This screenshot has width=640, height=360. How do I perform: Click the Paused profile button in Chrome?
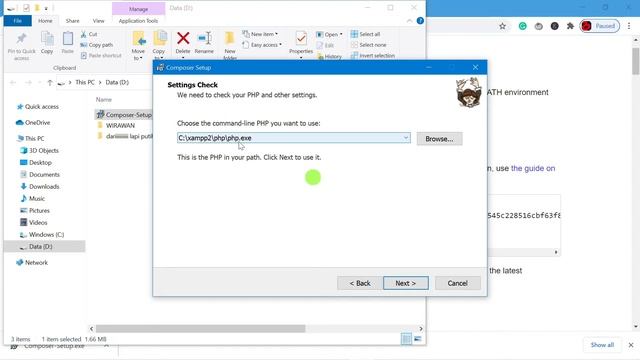tap(600, 26)
